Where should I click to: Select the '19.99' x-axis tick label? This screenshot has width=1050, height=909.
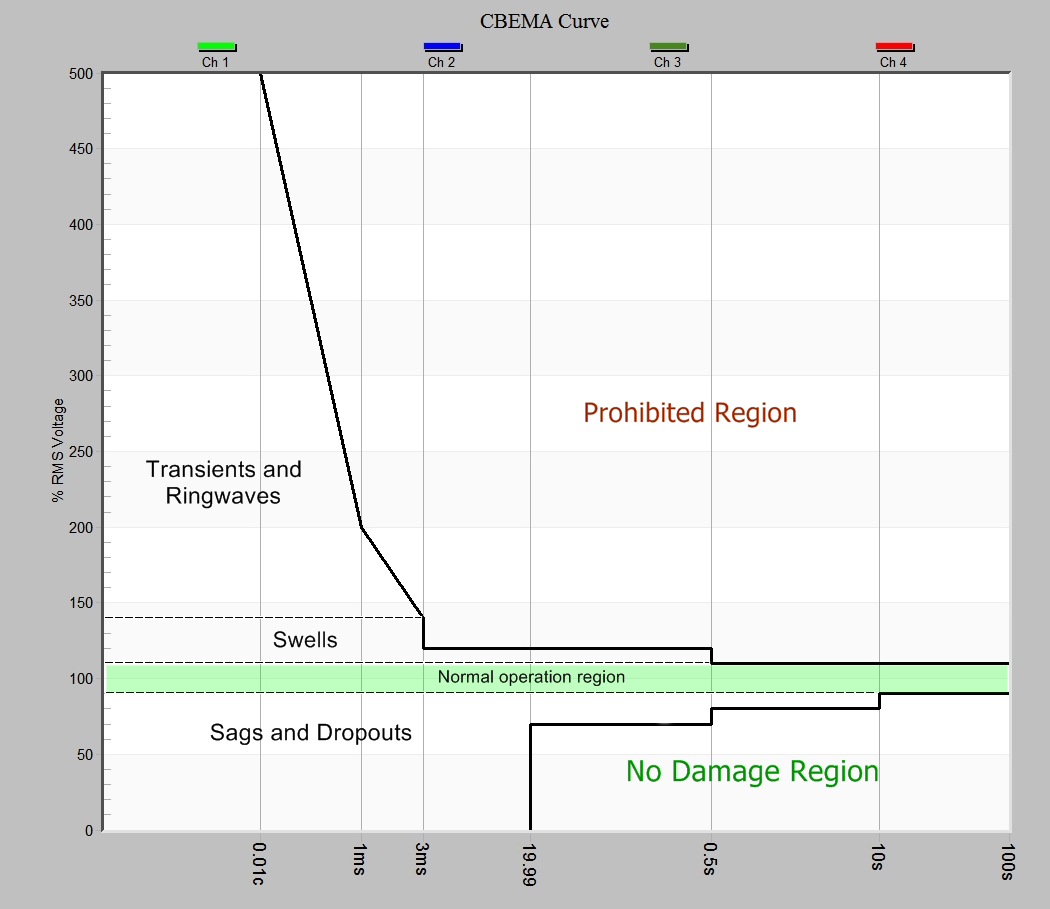tap(530, 864)
